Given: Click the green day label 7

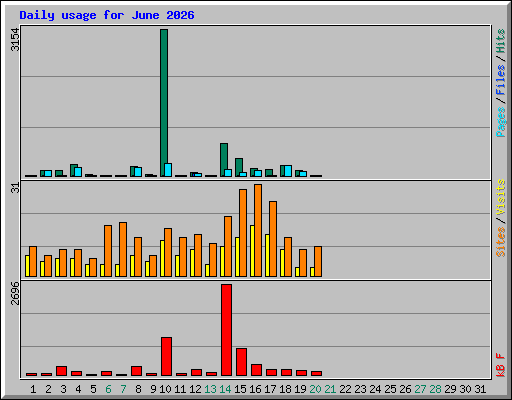Looking at the screenshot, I should tap(123, 389).
